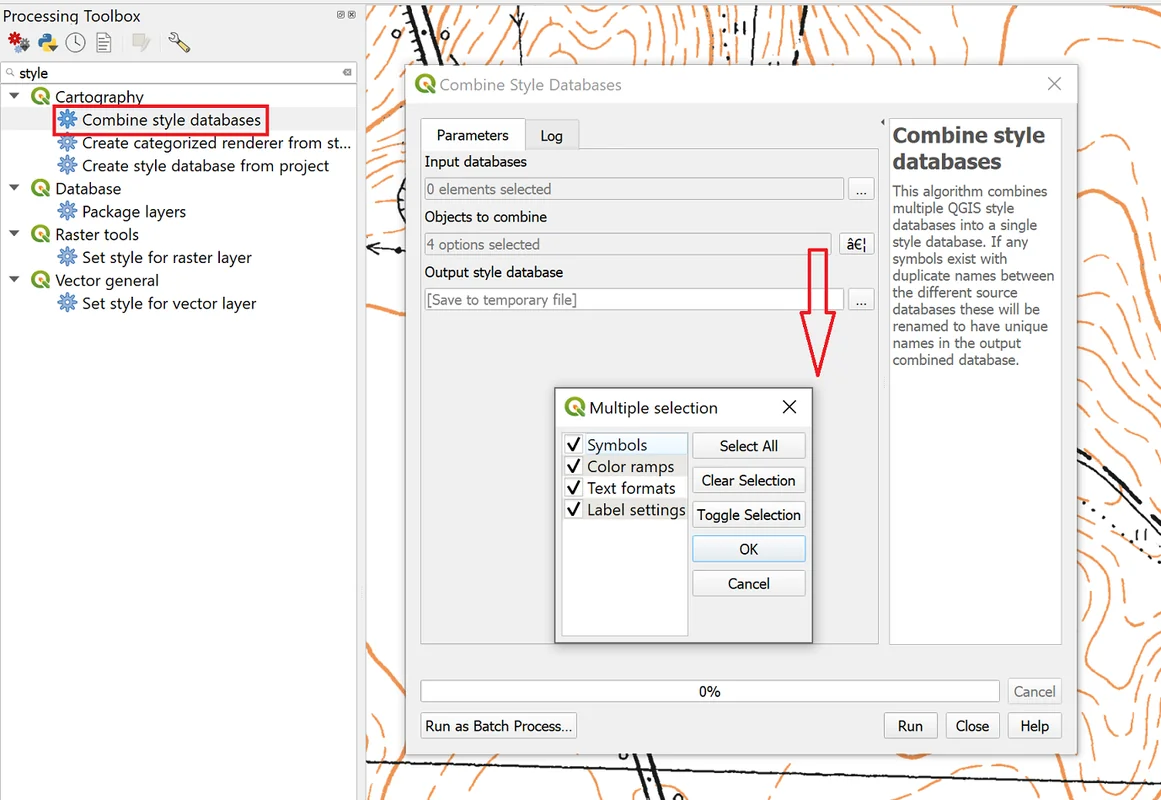Click the 0% progress bar

click(x=709, y=691)
